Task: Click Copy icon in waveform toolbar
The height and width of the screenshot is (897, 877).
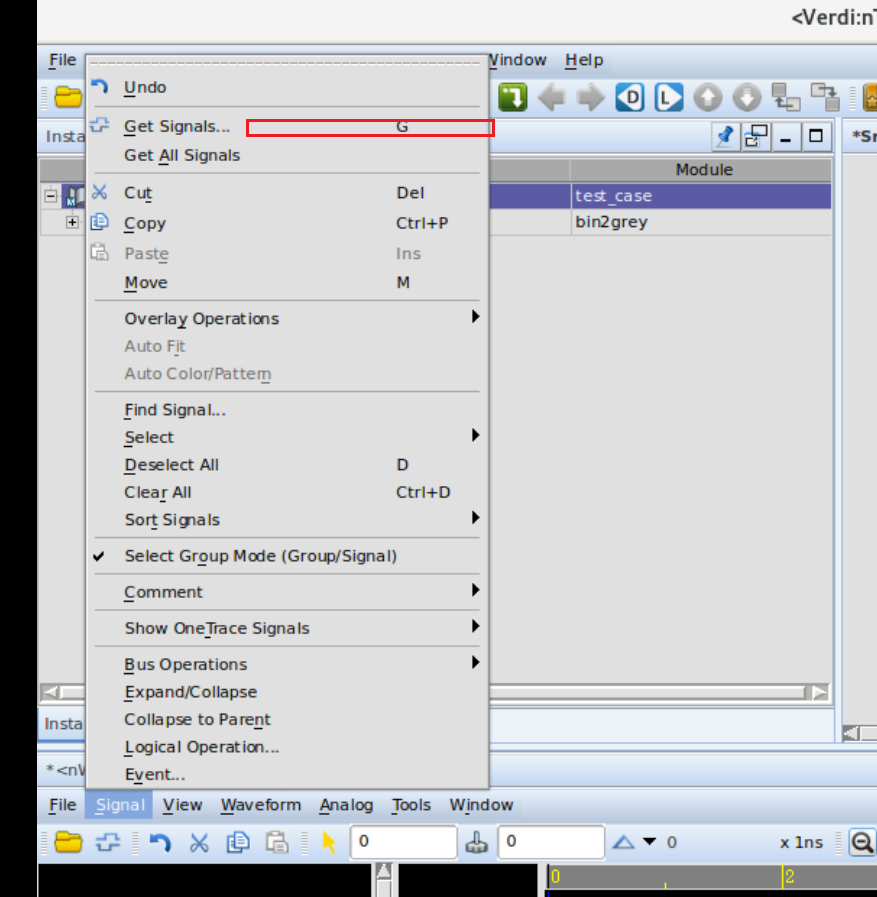Action: pos(238,842)
